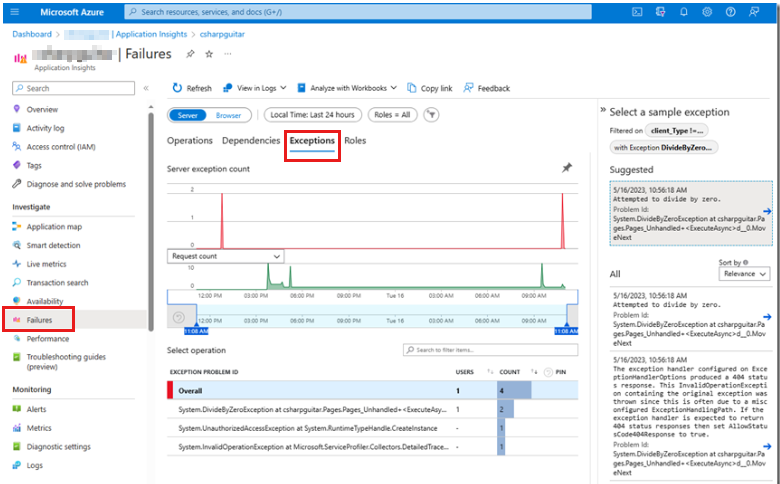This screenshot has width=780, height=484.
Task: Click the filter funnel icon
Action: 431,115
